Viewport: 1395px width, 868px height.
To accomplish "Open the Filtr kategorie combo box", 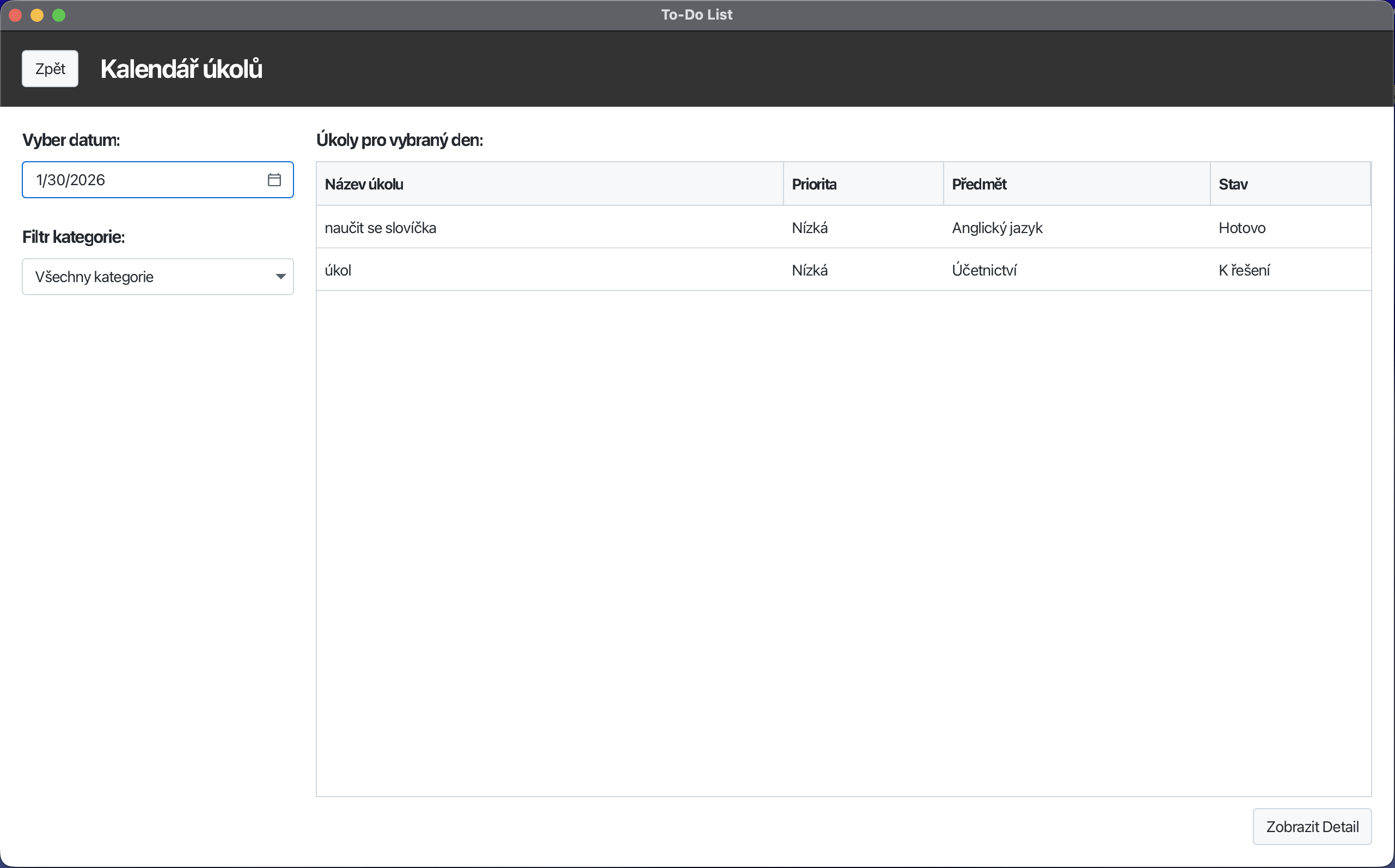I will [149, 277].
